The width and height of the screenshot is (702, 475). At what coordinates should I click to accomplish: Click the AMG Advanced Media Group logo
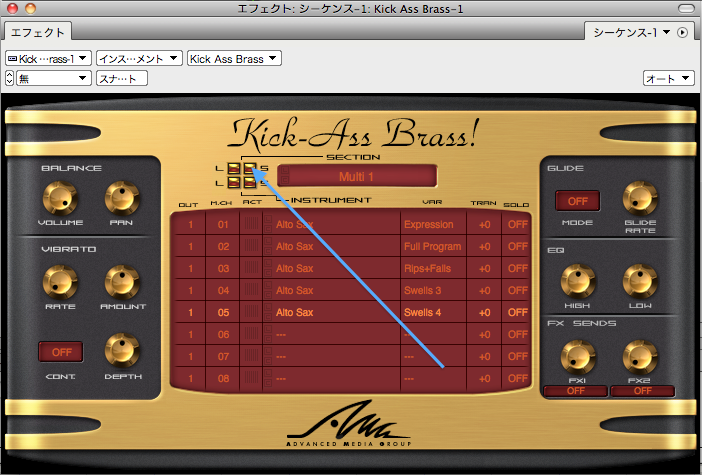348,423
